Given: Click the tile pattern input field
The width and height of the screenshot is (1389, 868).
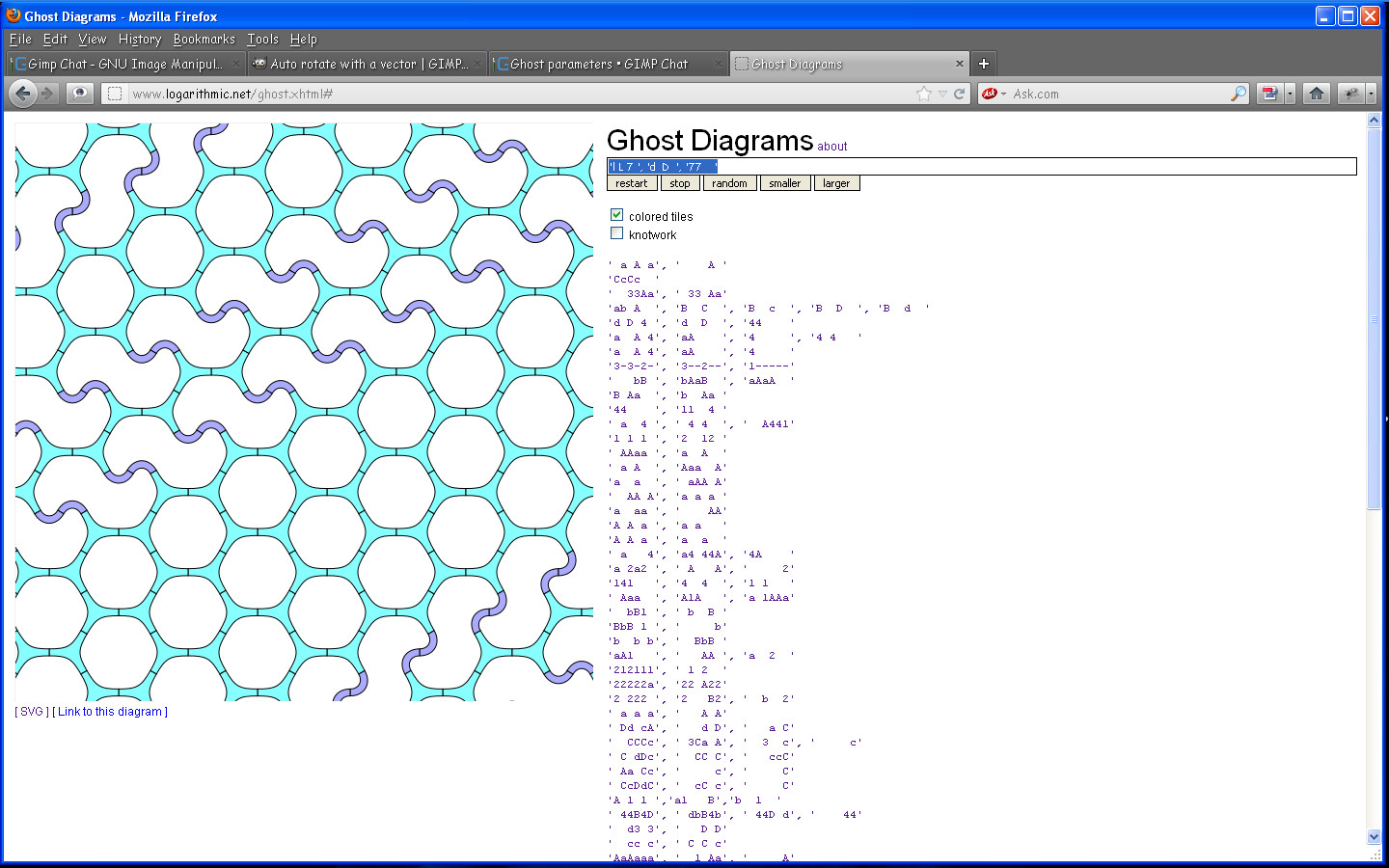Looking at the screenshot, I should pyautogui.click(x=981, y=167).
